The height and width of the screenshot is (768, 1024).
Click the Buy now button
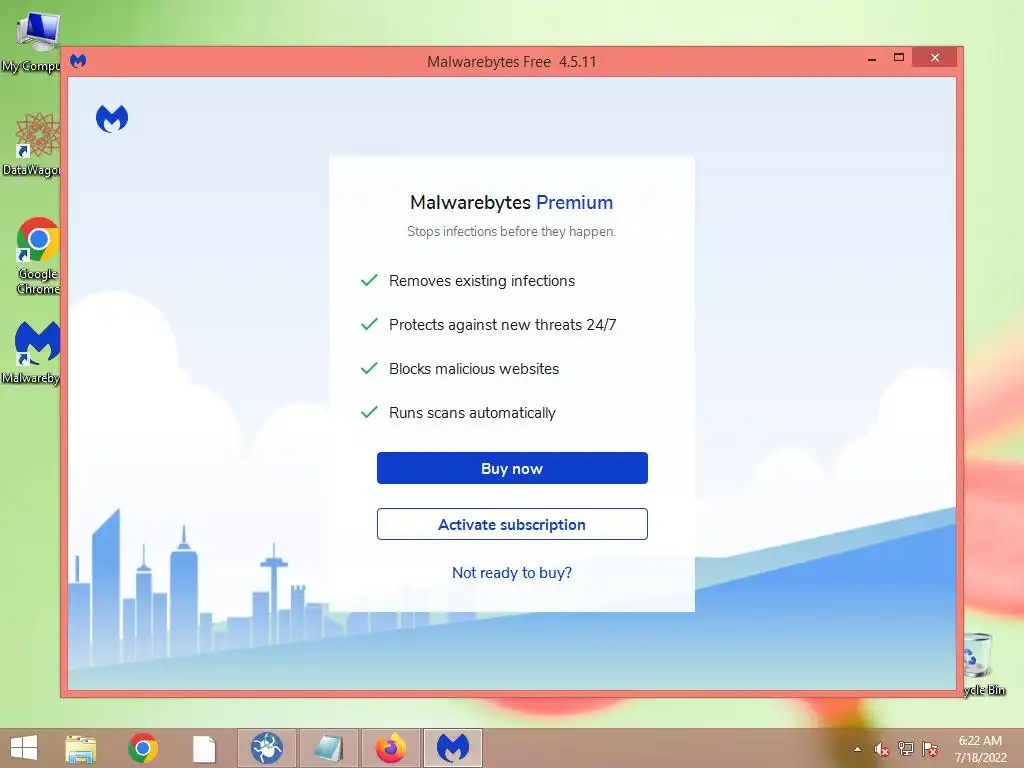click(512, 468)
